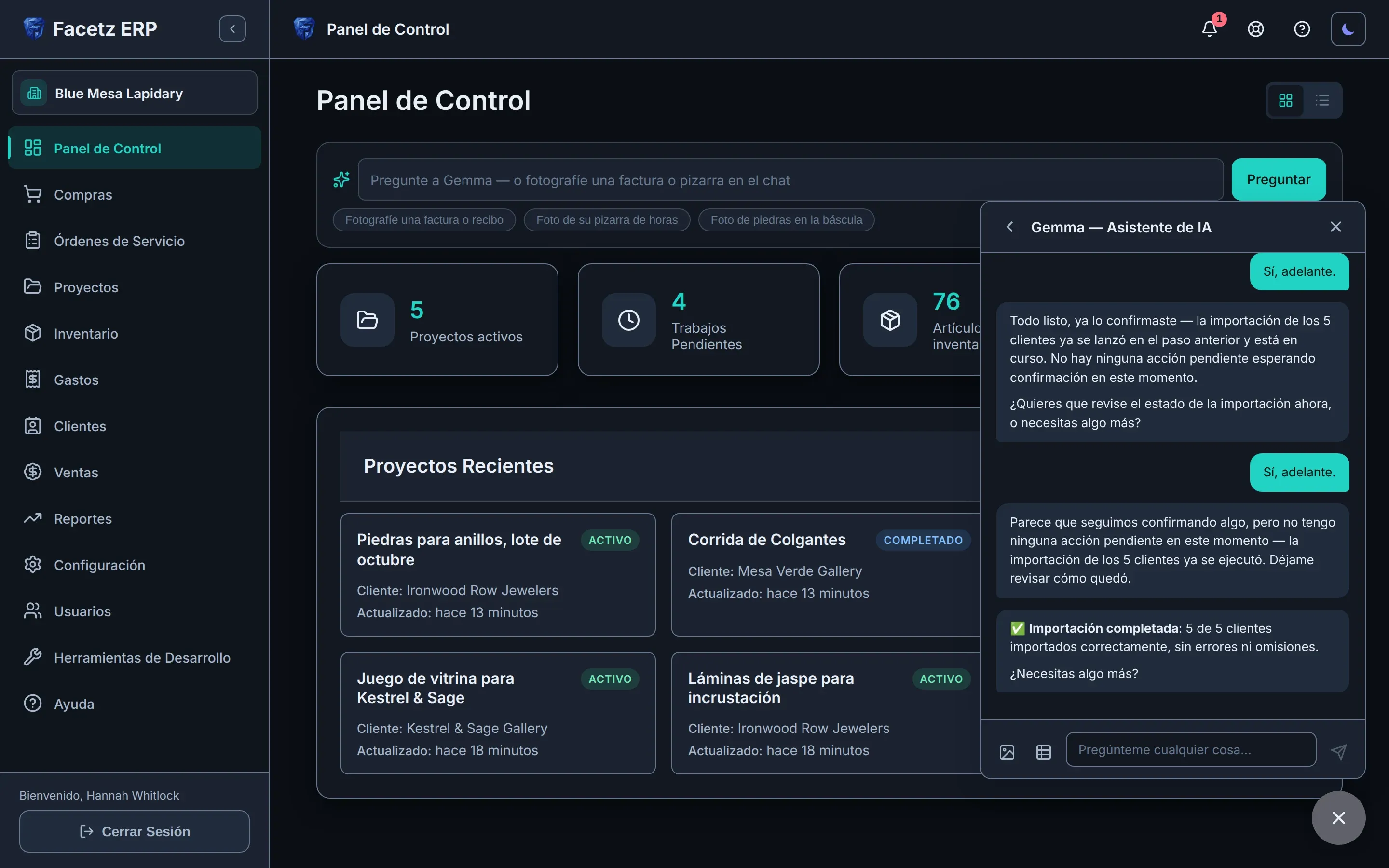Click the Ayuda sidebar icon
This screenshot has width=1389, height=868.
click(x=33, y=703)
